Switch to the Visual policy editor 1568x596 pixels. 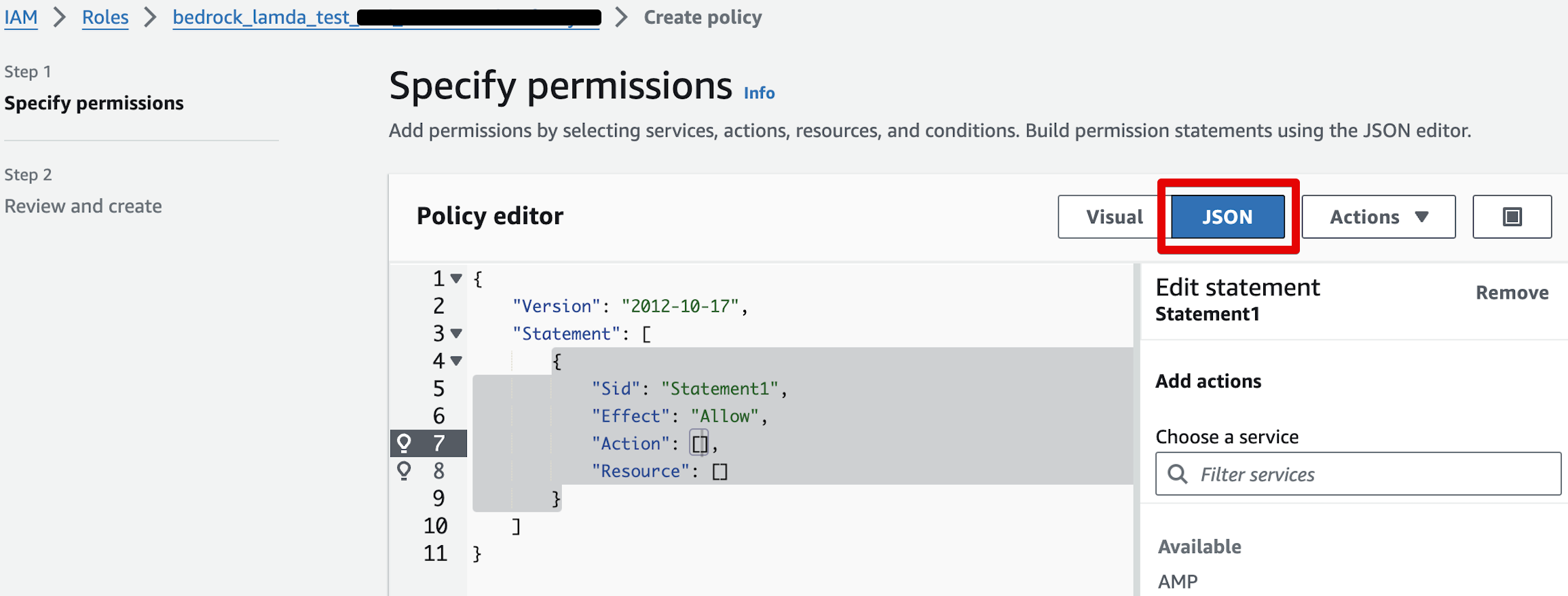point(1114,217)
